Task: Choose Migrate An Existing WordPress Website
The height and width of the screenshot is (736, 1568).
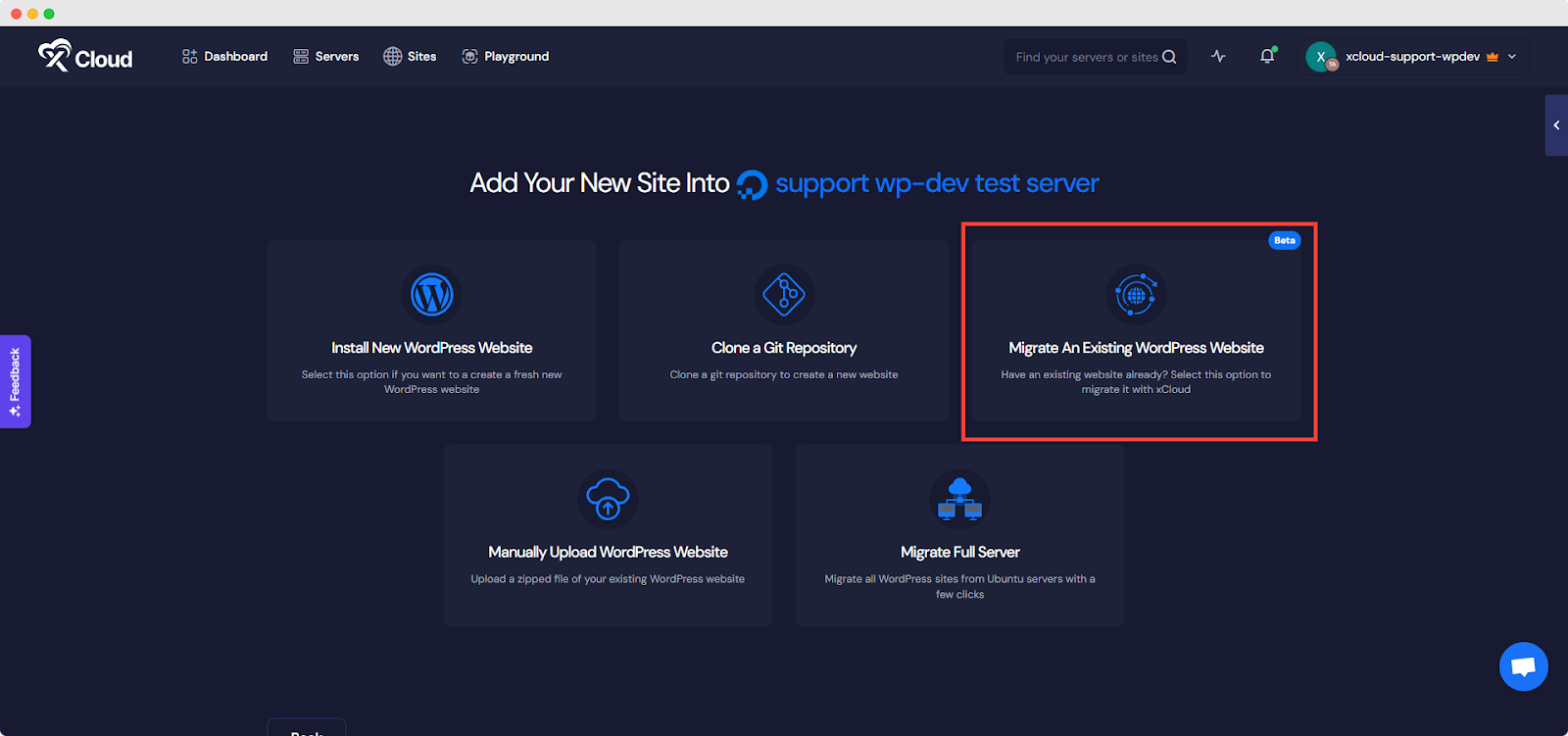Action: tap(1137, 331)
